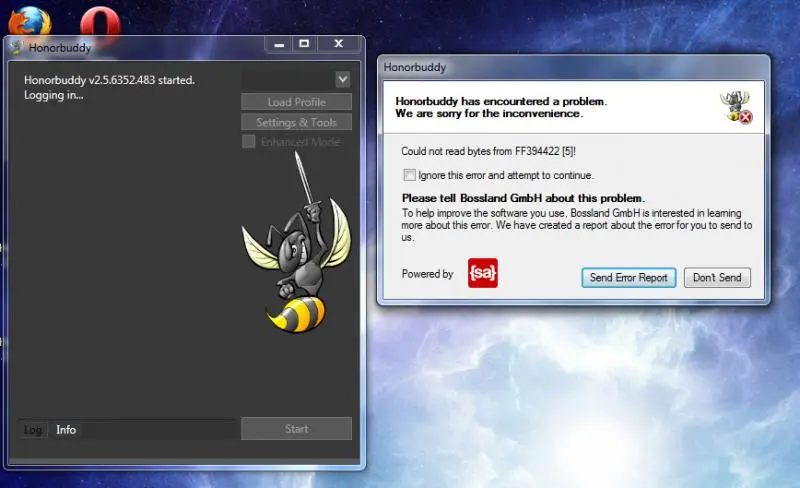This screenshot has width=800, height=488.
Task: Switch to the Info tab
Action: pyautogui.click(x=66, y=430)
